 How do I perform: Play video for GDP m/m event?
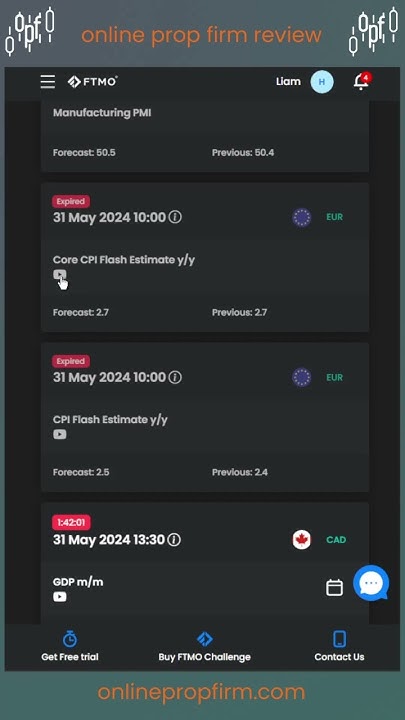click(60, 596)
